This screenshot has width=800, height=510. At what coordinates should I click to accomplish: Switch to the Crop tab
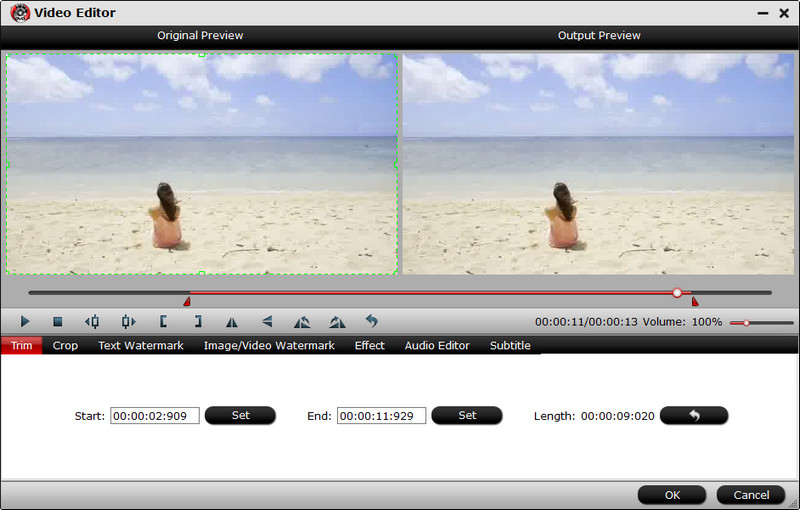click(65, 345)
